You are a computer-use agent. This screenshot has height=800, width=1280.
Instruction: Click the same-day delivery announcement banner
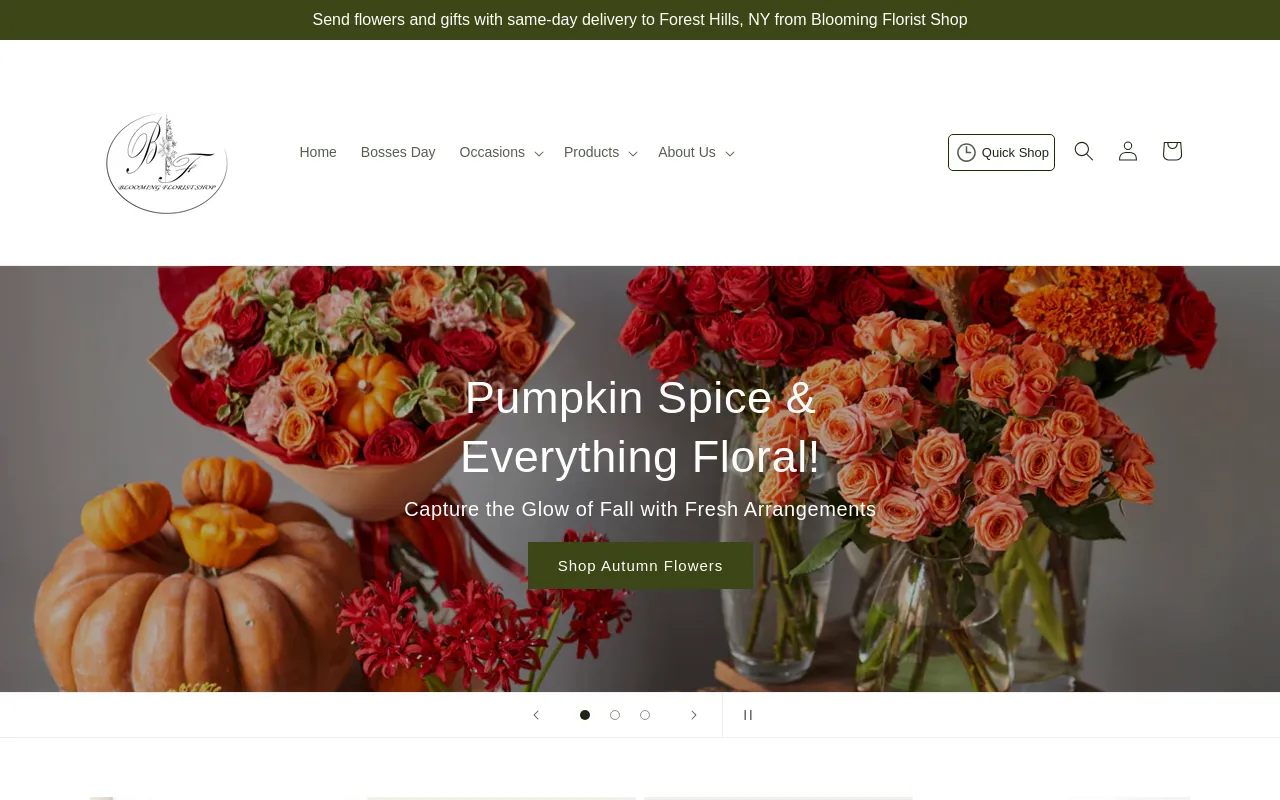point(640,20)
